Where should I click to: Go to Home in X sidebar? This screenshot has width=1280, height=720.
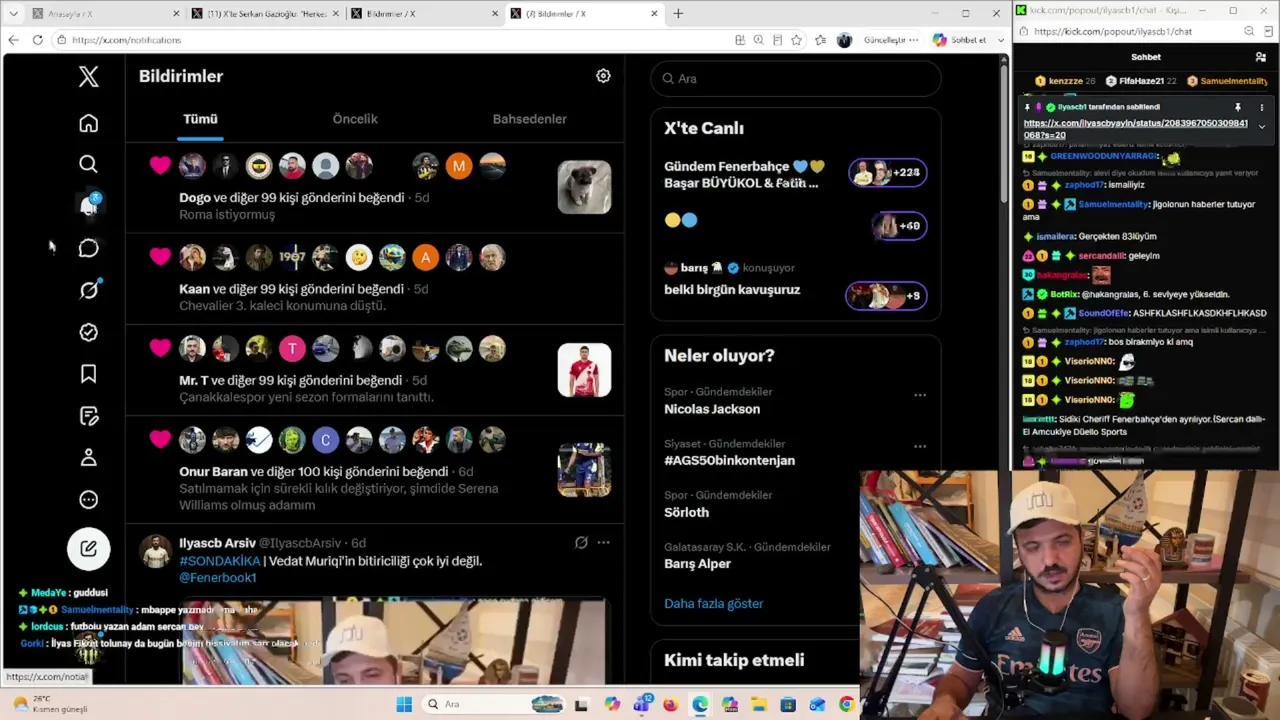[x=89, y=123]
